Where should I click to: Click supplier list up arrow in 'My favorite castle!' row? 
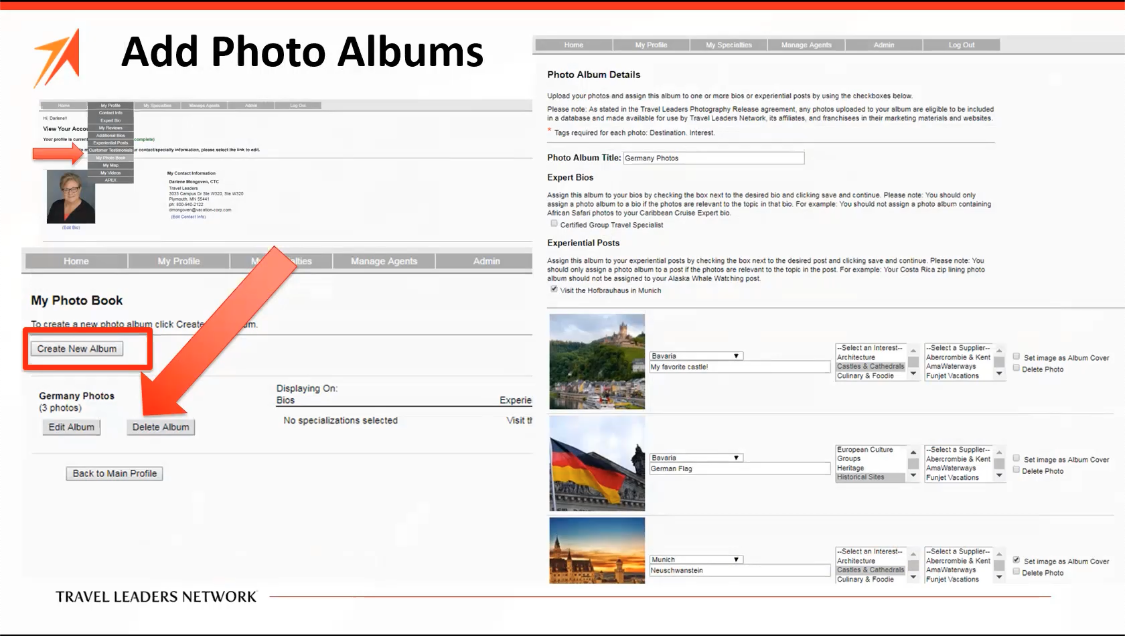[999, 350]
